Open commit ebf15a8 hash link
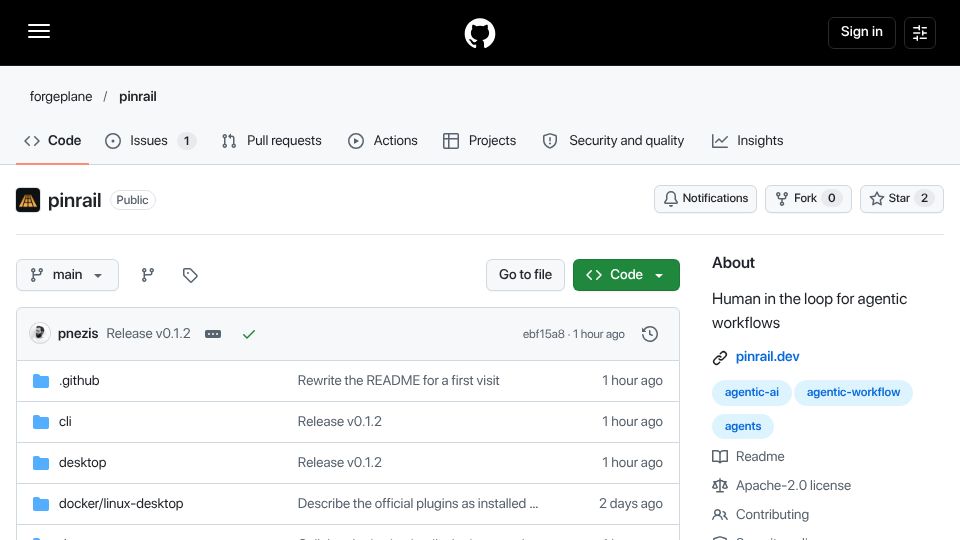 [544, 334]
